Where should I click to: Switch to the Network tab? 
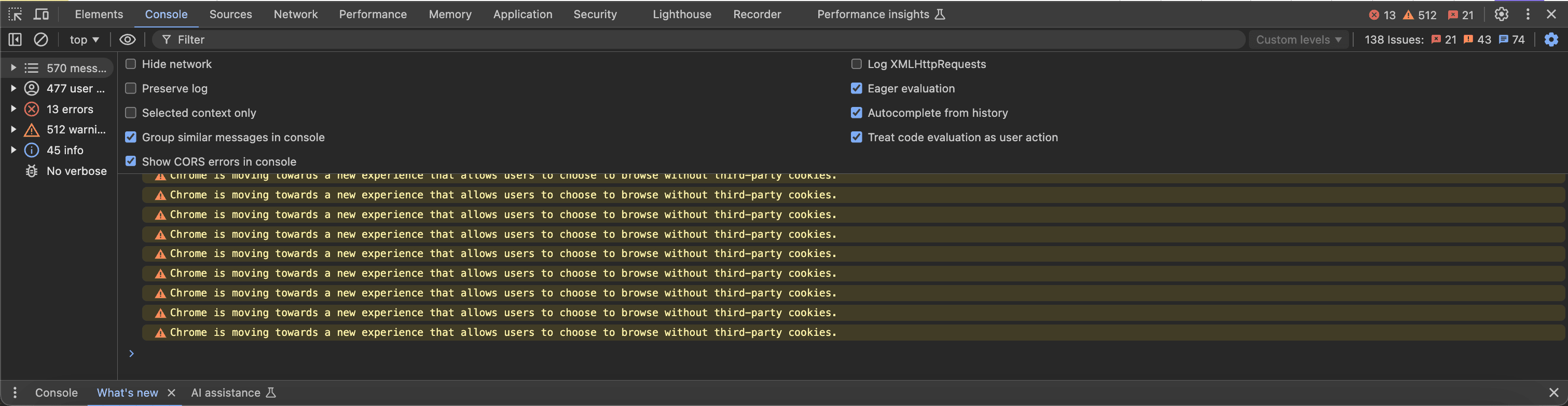coord(295,14)
